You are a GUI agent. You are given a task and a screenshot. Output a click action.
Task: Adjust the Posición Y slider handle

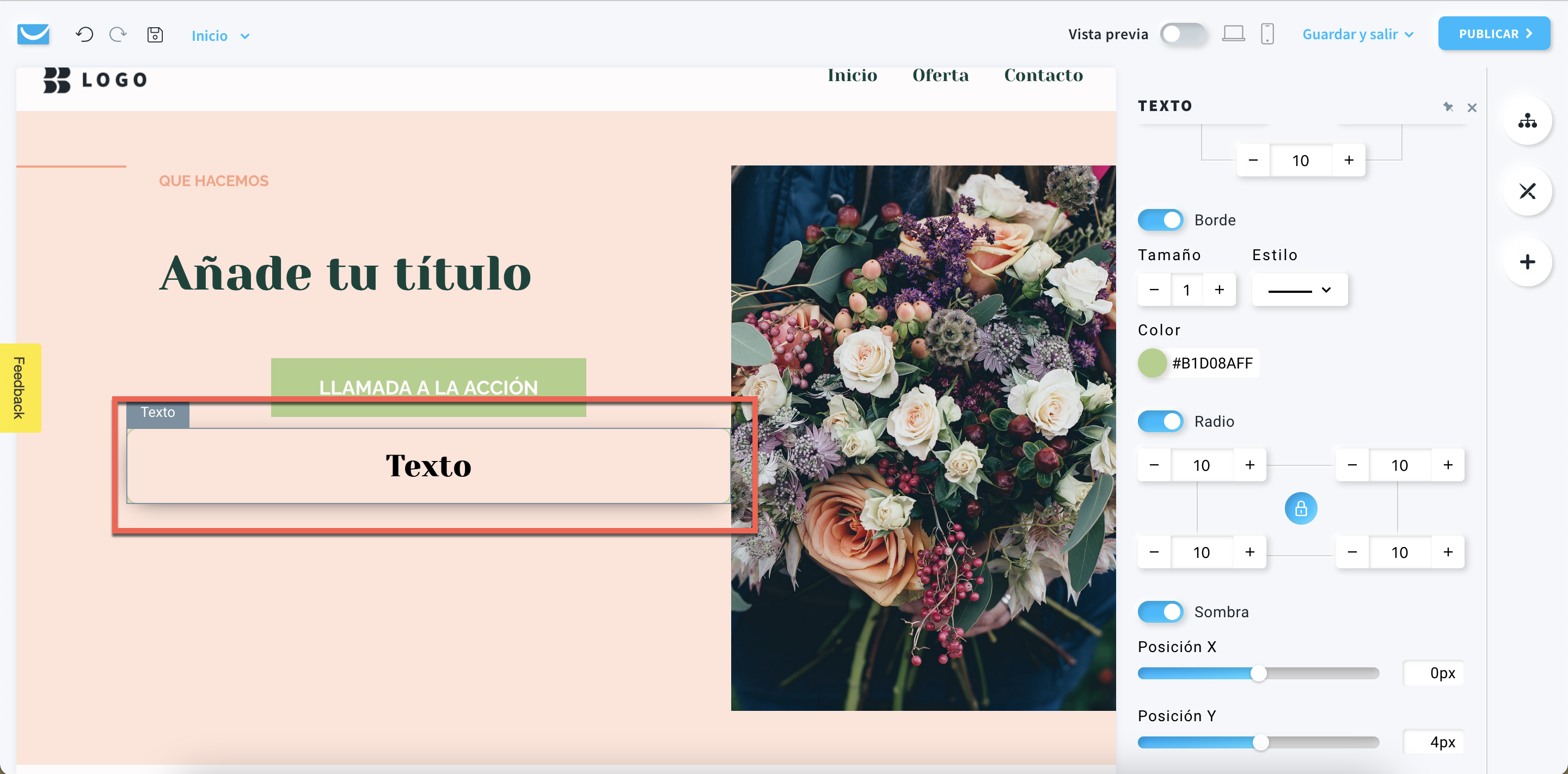coord(1260,742)
